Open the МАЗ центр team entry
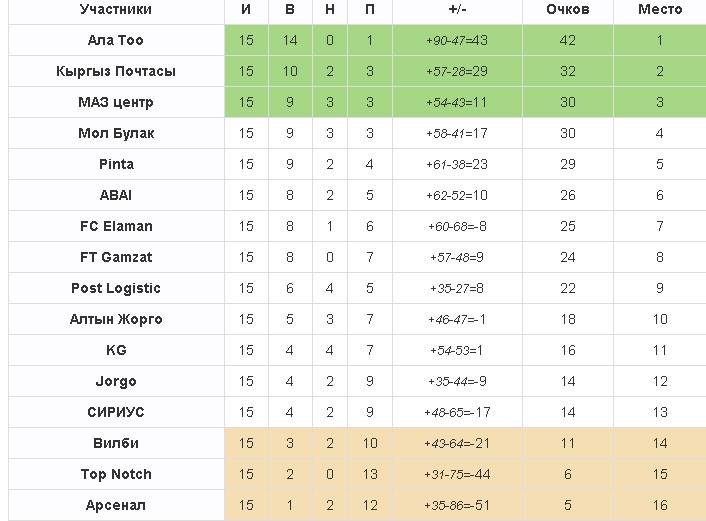The height and width of the screenshot is (521, 706). (116, 102)
